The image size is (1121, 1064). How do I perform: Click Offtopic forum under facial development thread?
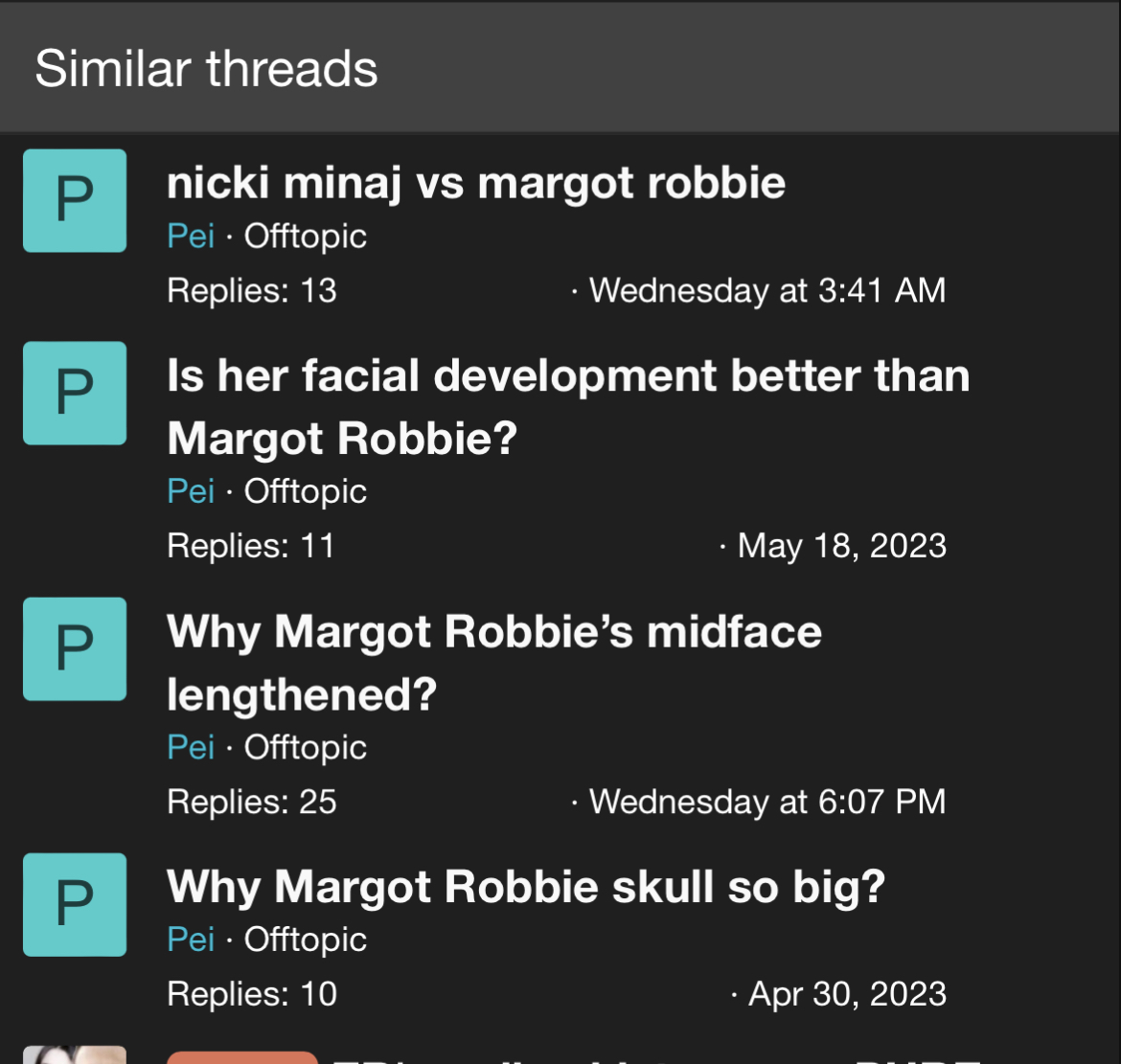point(306,491)
